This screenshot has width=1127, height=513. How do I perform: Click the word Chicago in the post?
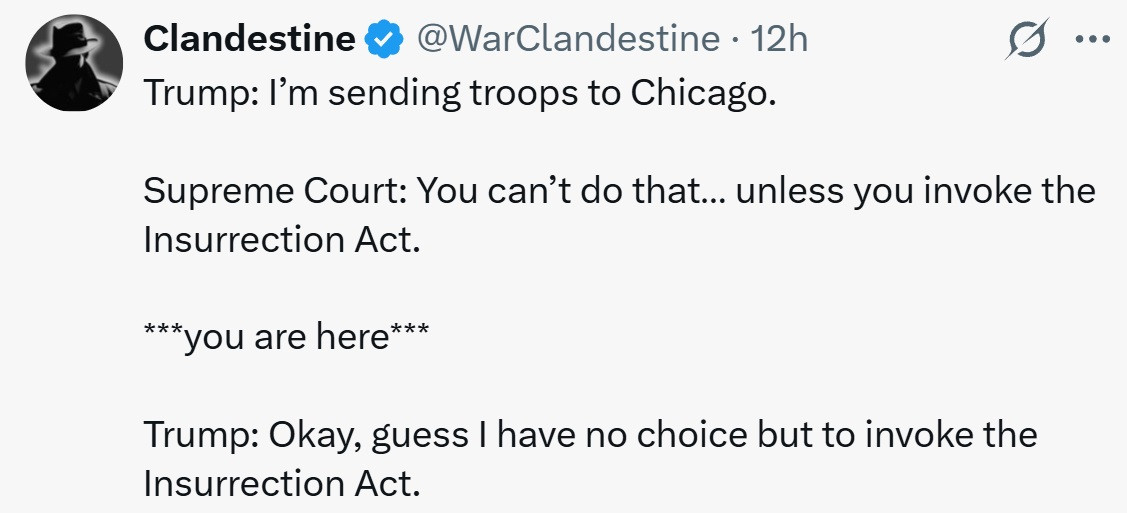coord(702,94)
